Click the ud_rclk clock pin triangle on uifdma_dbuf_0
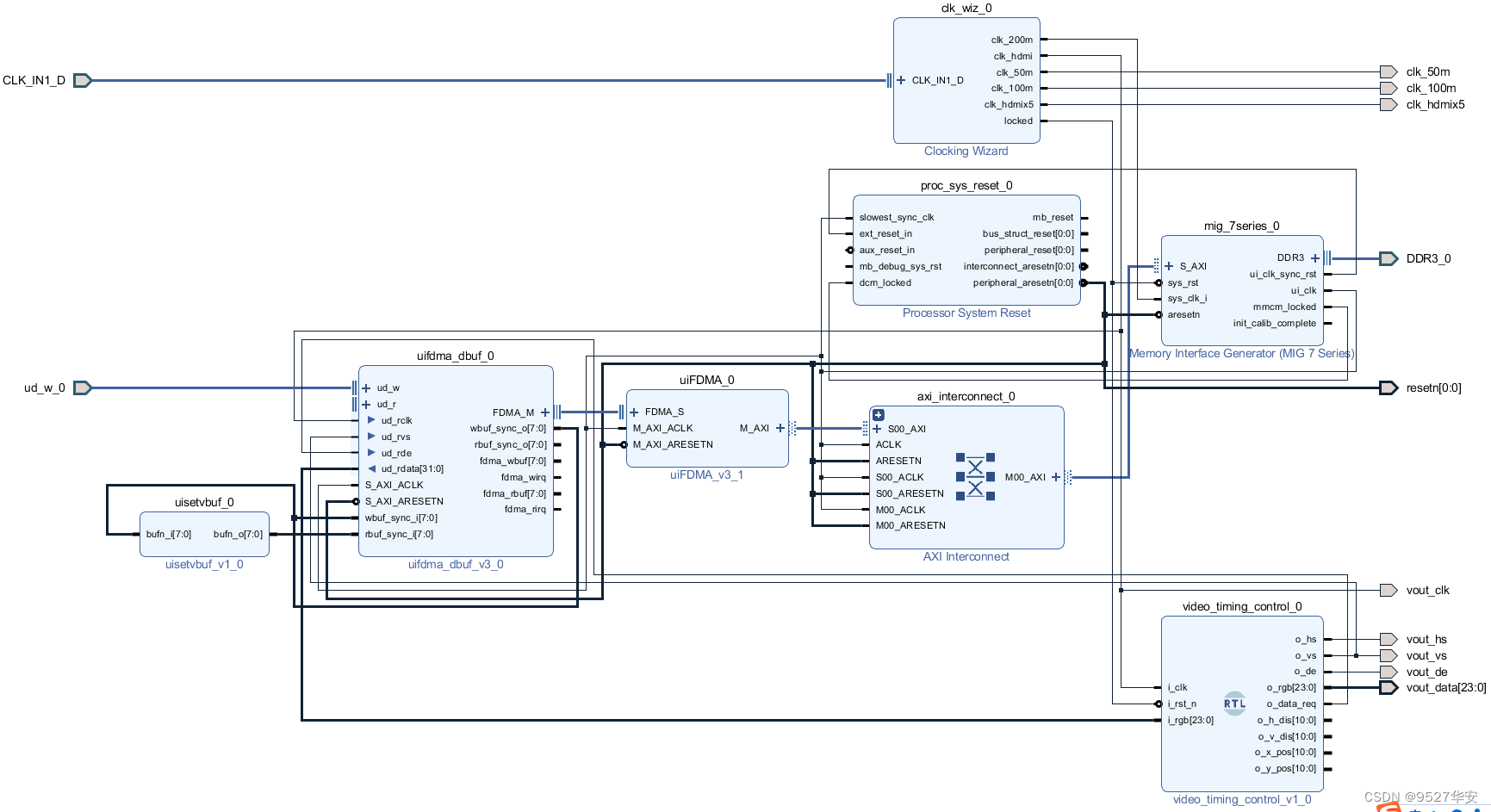The image size is (1491, 812). point(370,420)
